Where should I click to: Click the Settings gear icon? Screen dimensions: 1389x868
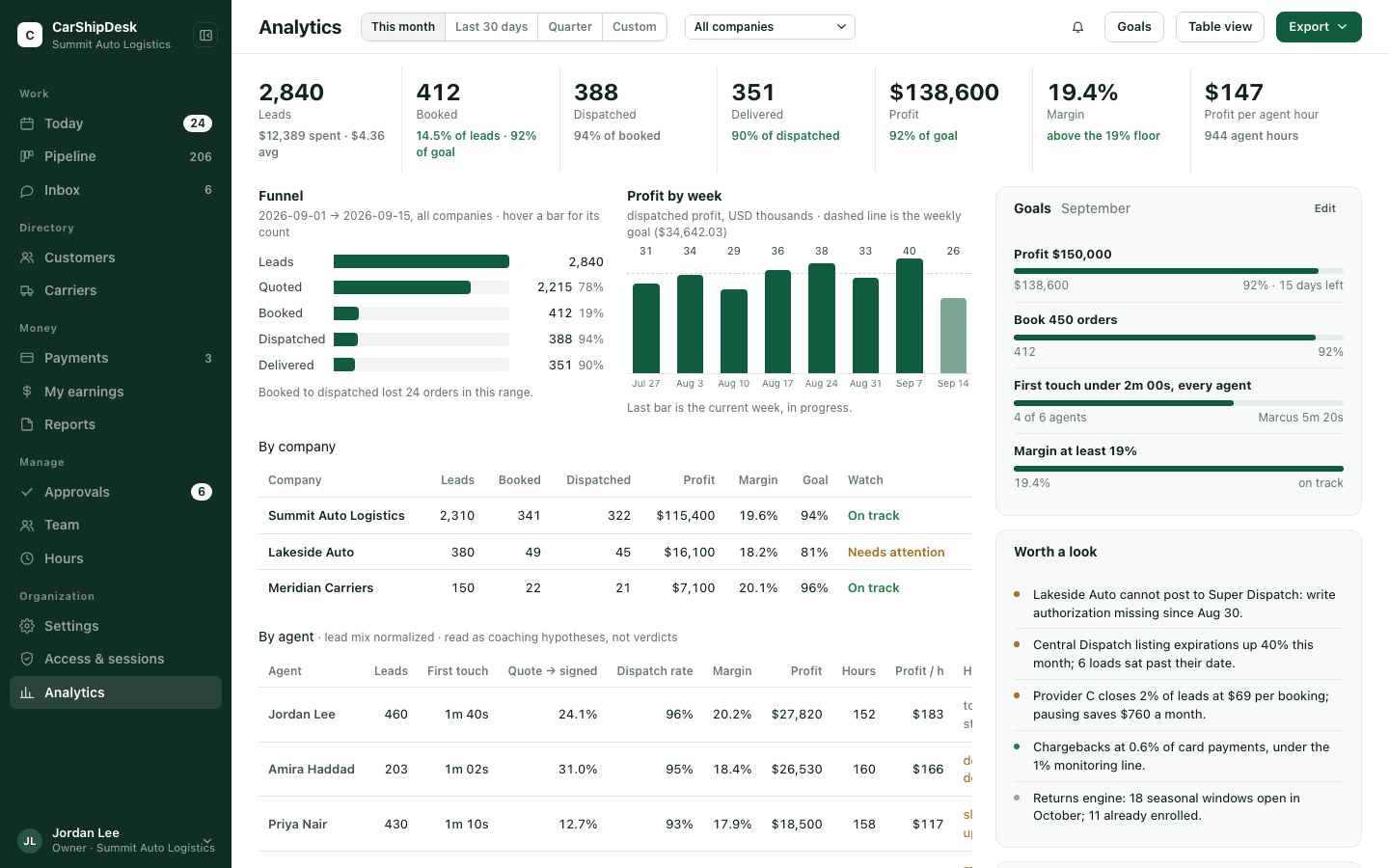(x=27, y=626)
